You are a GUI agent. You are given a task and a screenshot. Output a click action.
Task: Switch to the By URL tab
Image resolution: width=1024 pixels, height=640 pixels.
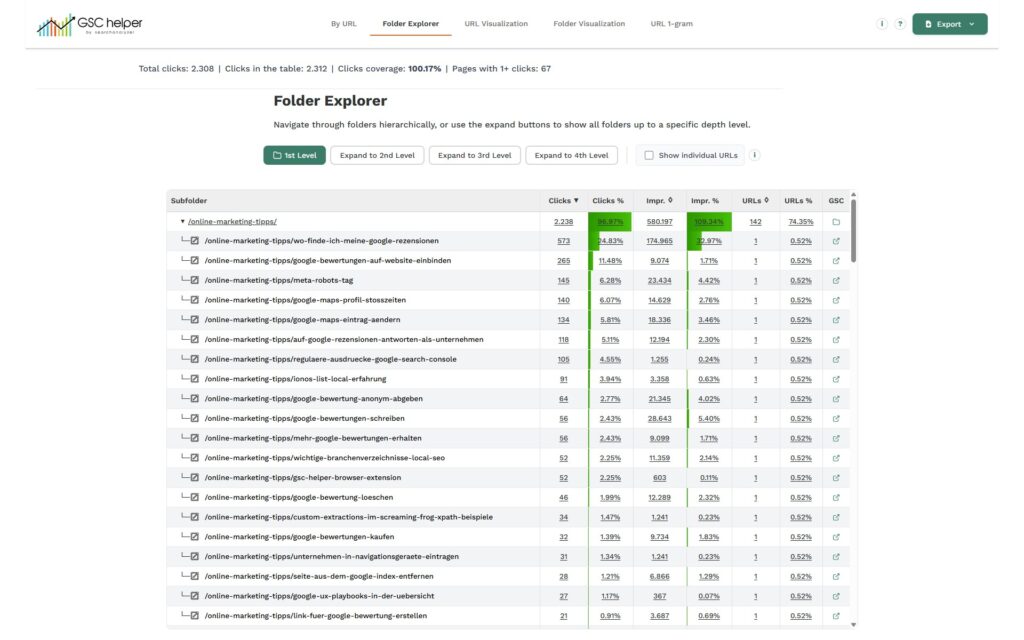[344, 24]
